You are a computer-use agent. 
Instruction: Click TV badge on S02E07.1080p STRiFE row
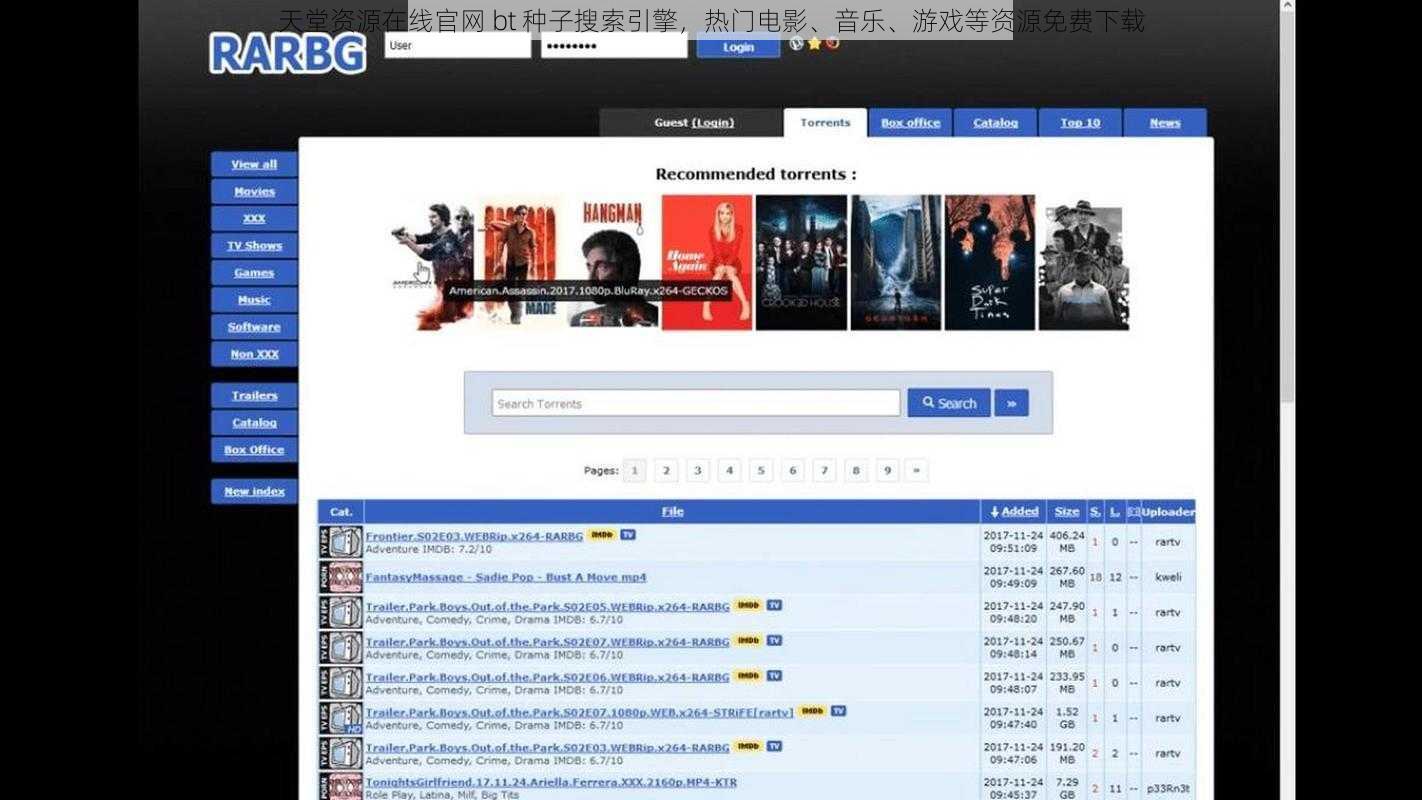(x=838, y=711)
